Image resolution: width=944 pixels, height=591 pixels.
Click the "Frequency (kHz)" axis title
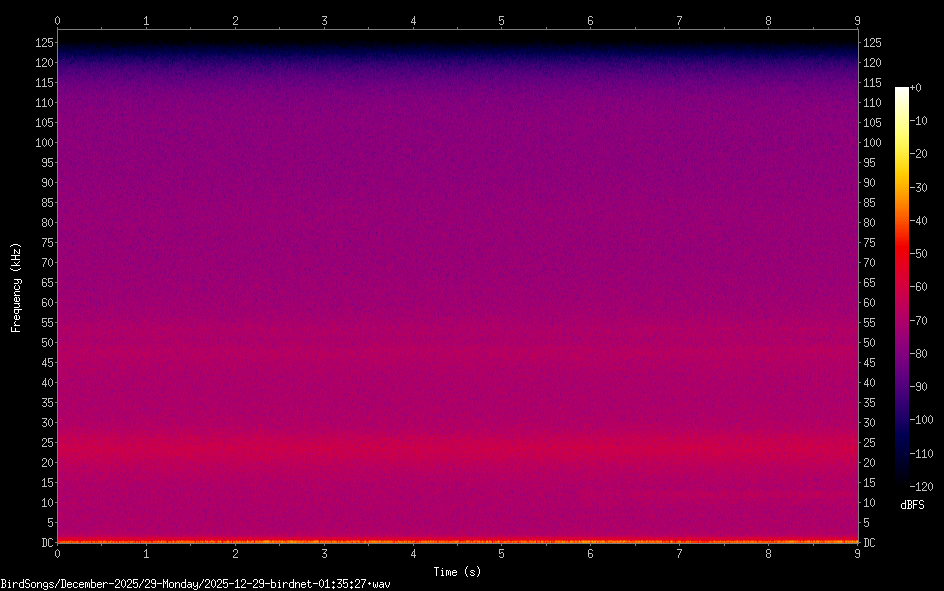(x=16, y=287)
